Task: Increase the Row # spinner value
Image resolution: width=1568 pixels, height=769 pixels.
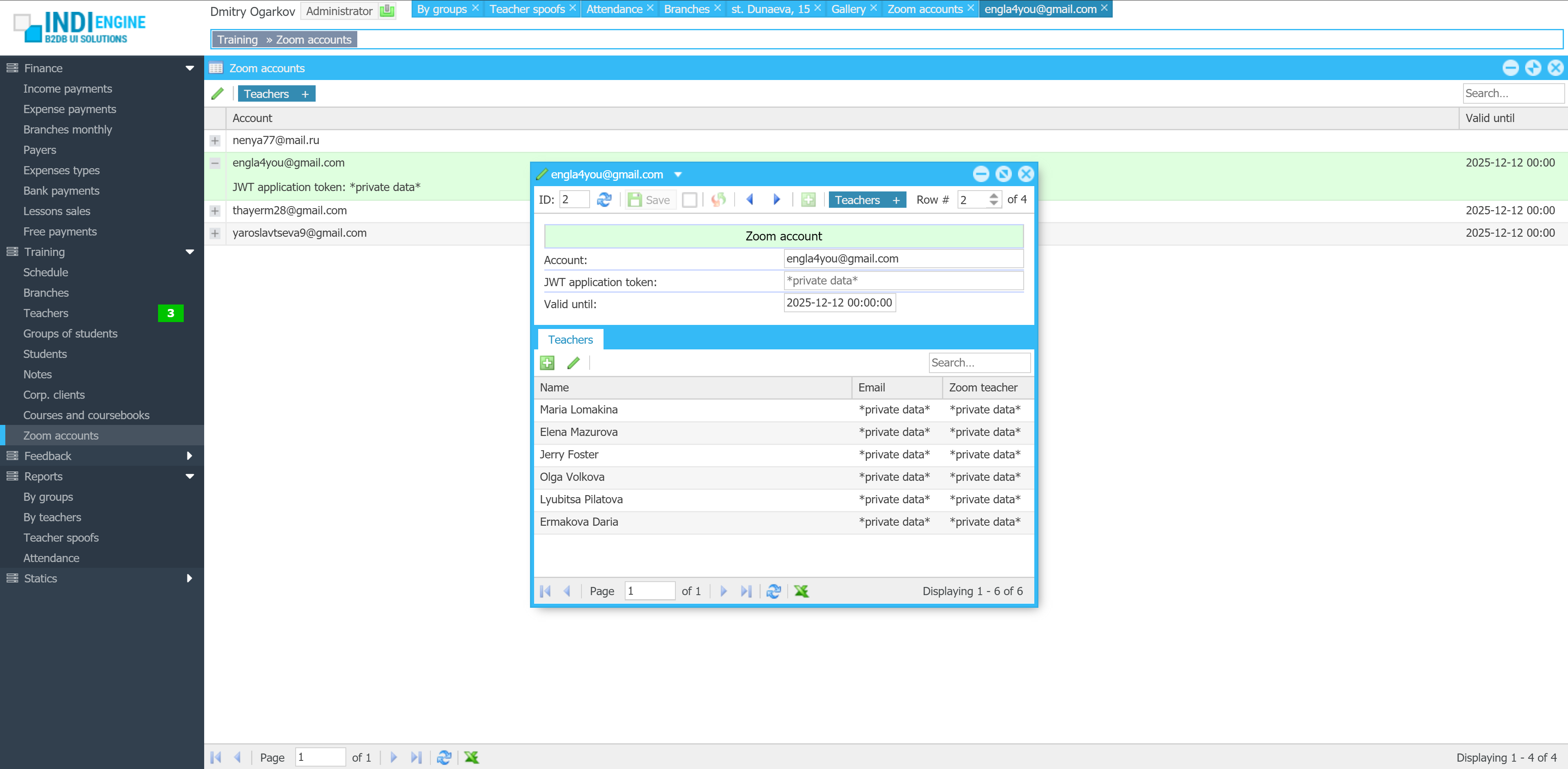Action: [x=993, y=196]
